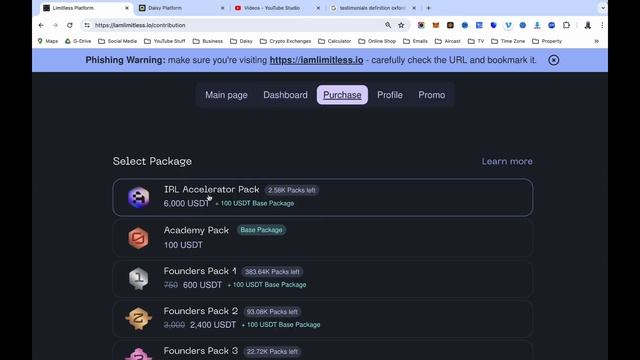Image resolution: width=640 pixels, height=360 pixels.
Task: Click the 22.72K Packs left badge
Action: pos(272,352)
